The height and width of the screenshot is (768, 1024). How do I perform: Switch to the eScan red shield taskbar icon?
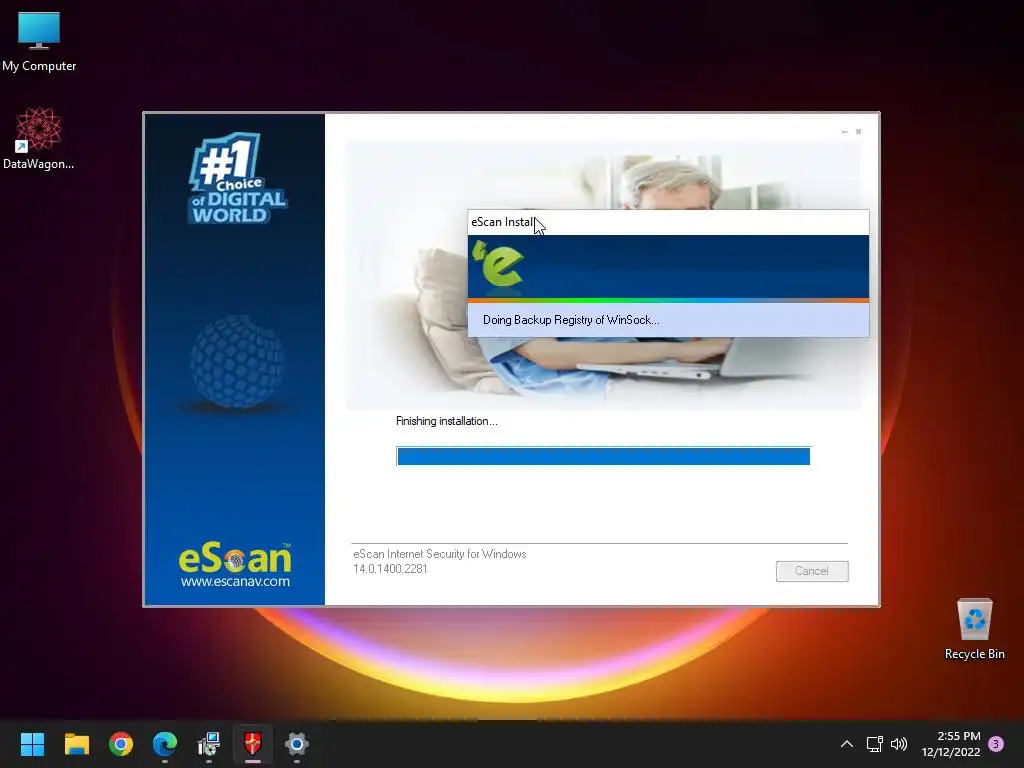pyautogui.click(x=253, y=743)
